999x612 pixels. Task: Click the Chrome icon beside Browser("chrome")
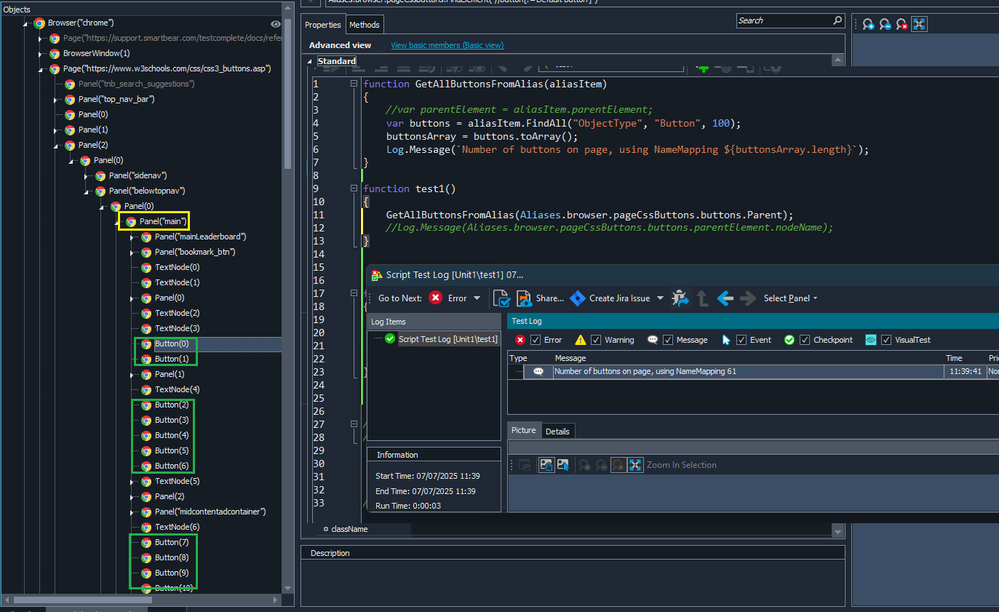point(39,22)
